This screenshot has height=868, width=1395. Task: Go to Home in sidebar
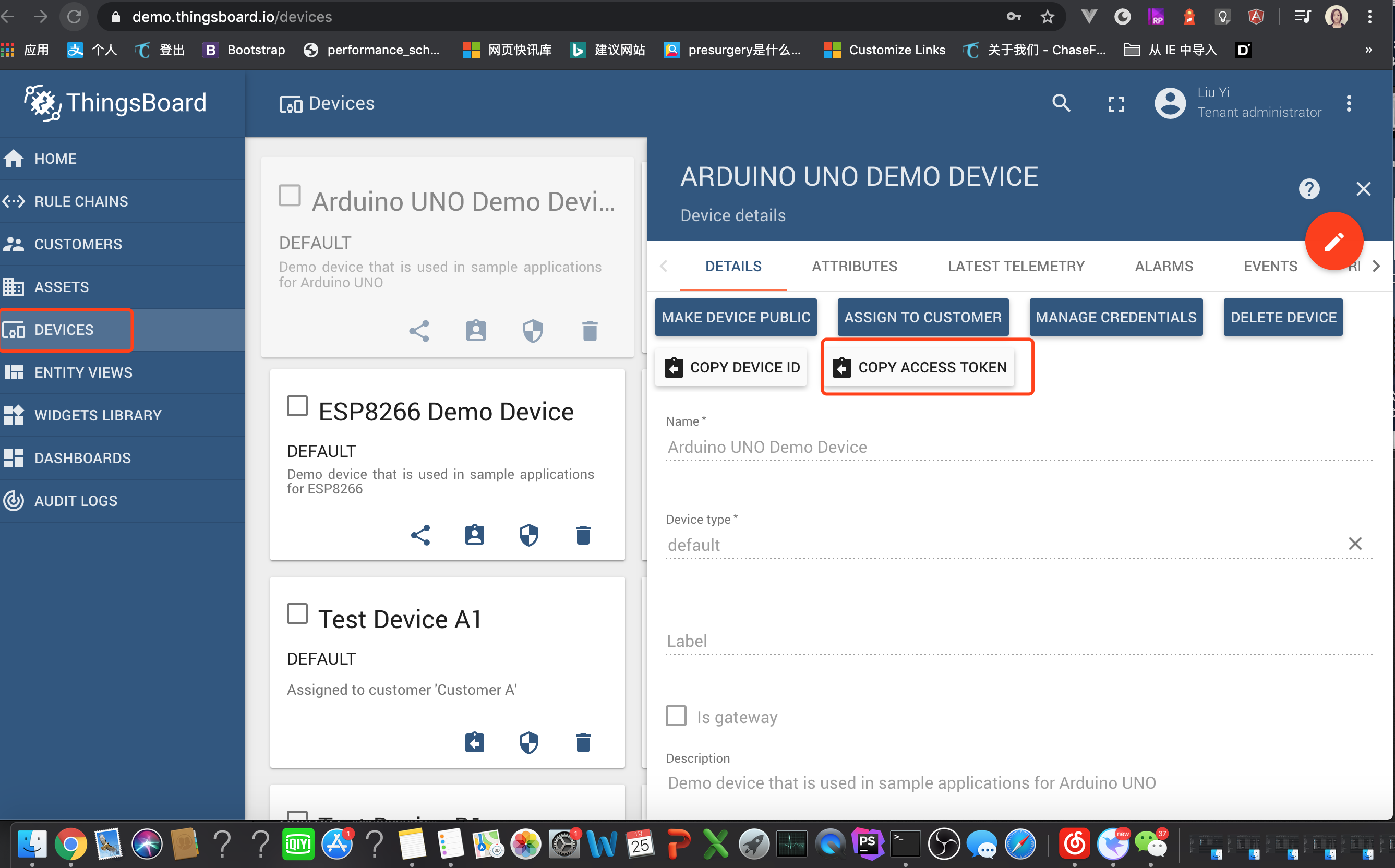122,159
